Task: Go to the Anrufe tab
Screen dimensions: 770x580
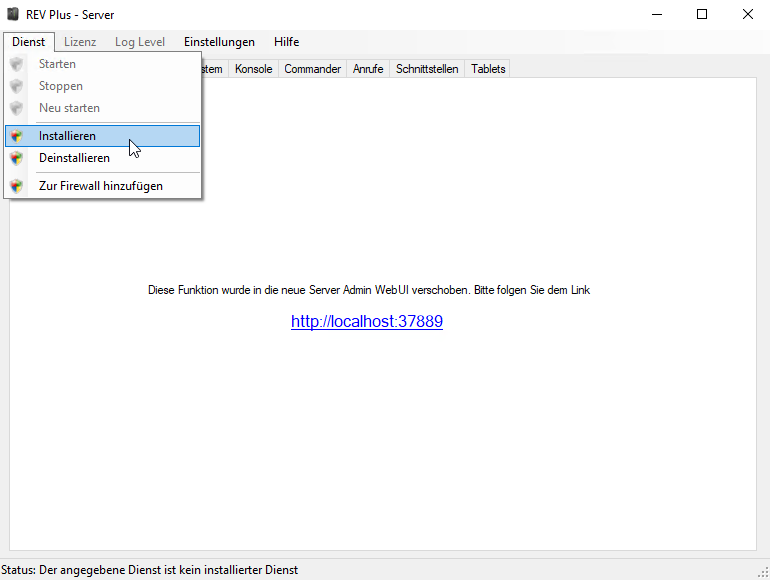Action: [368, 69]
